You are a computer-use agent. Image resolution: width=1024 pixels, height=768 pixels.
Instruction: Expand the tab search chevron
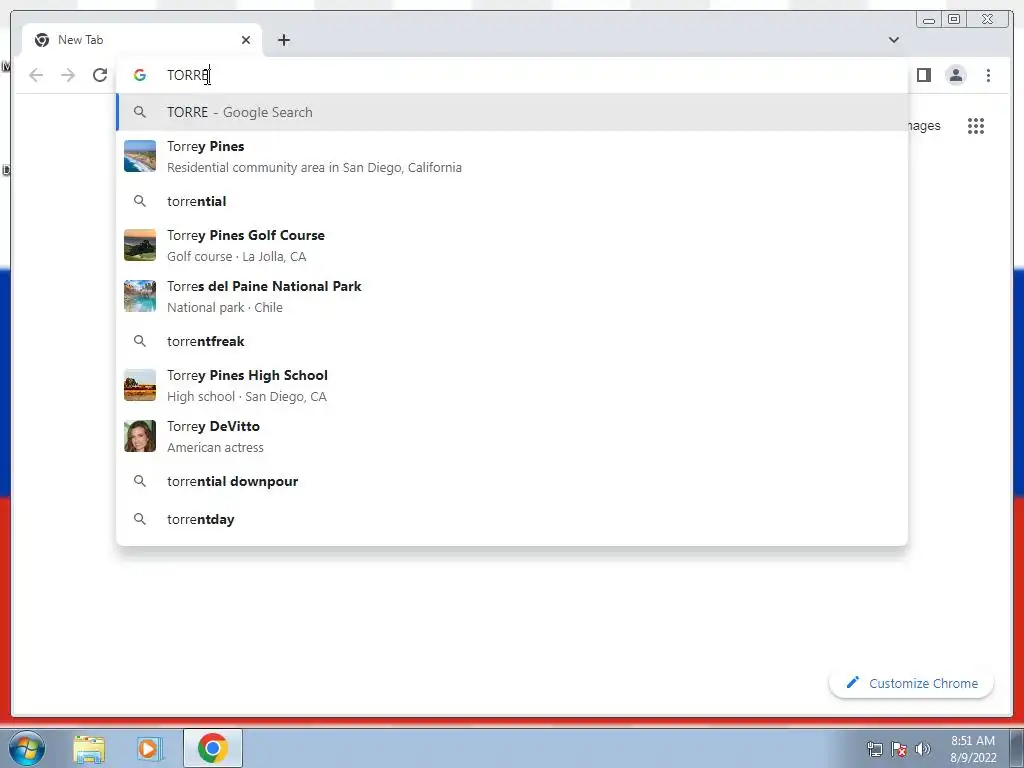click(x=893, y=40)
